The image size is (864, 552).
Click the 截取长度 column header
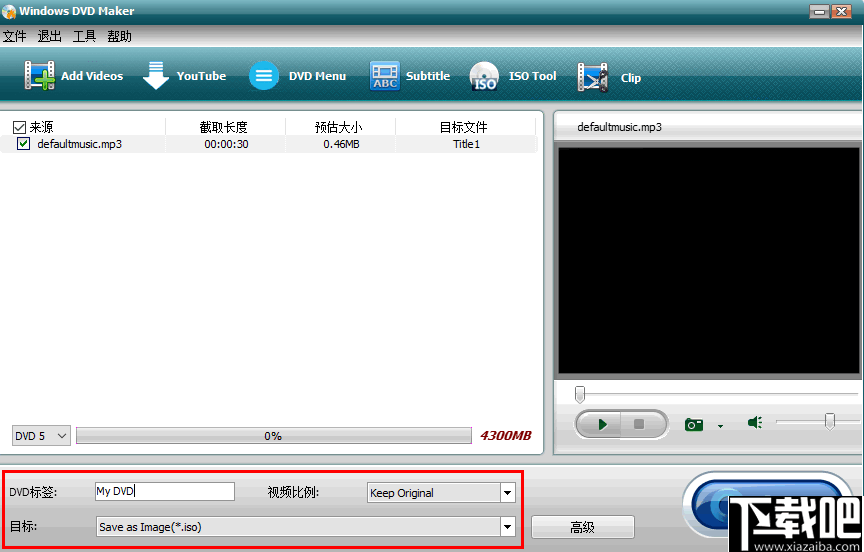(224, 127)
